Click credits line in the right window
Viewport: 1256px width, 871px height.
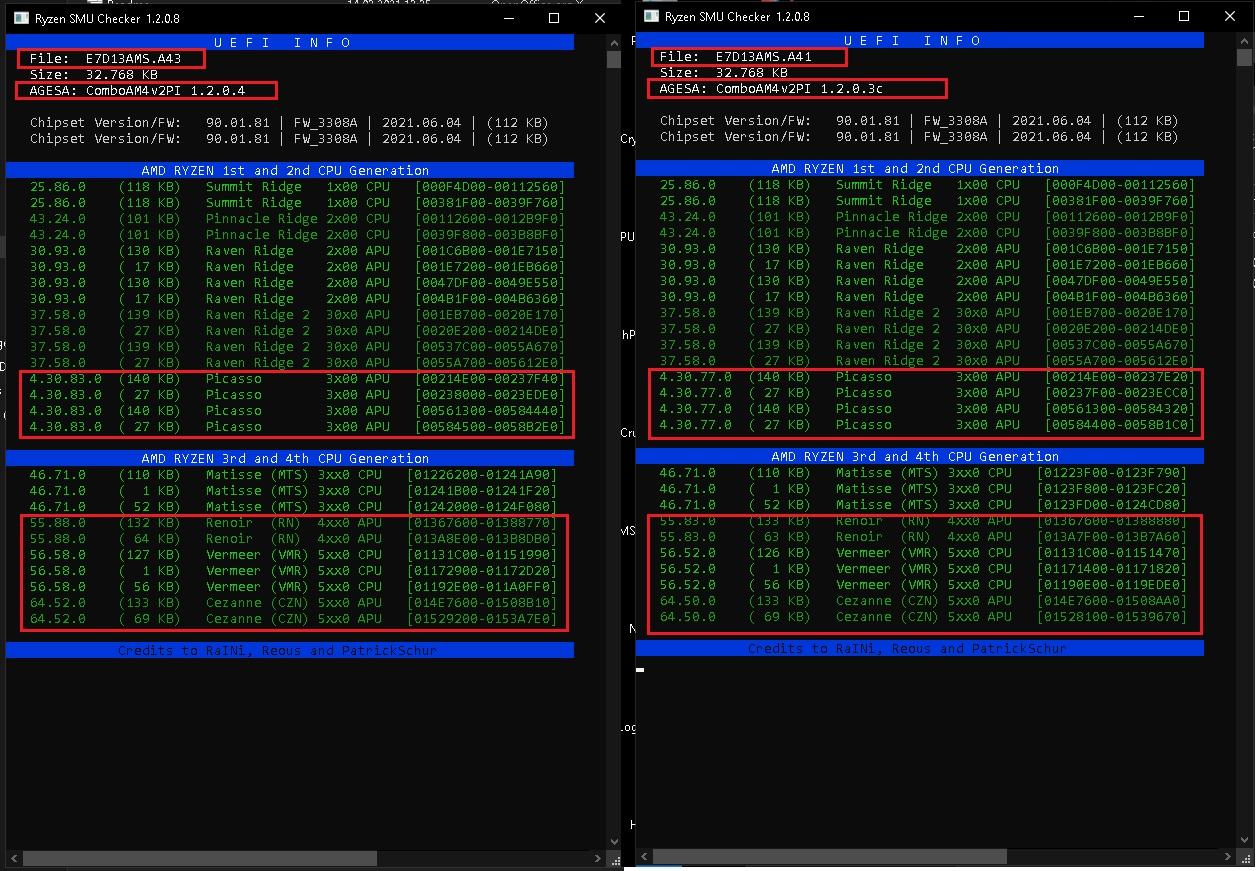(x=920, y=648)
